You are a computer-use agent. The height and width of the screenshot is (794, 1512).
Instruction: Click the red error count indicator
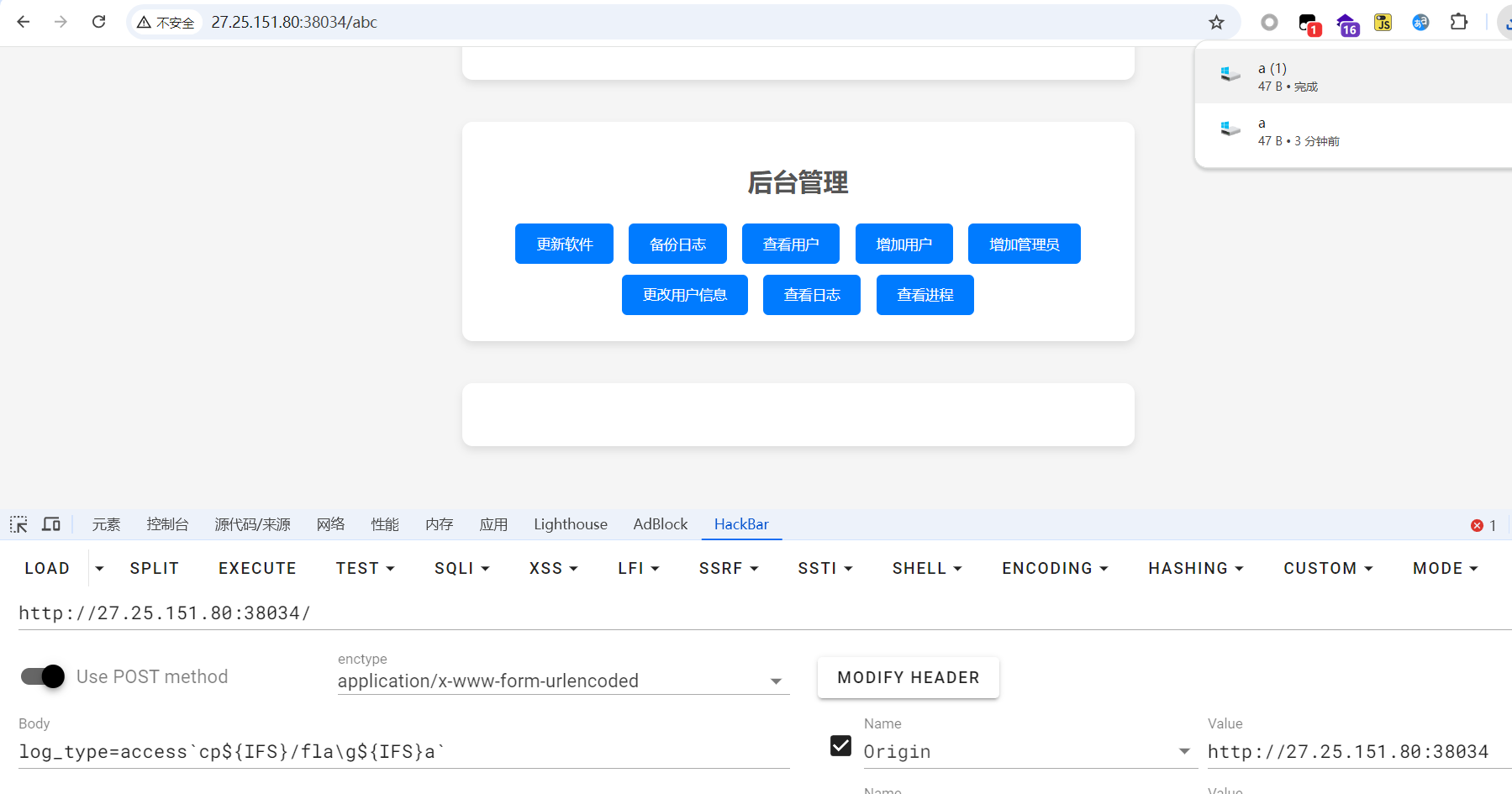click(x=1483, y=525)
